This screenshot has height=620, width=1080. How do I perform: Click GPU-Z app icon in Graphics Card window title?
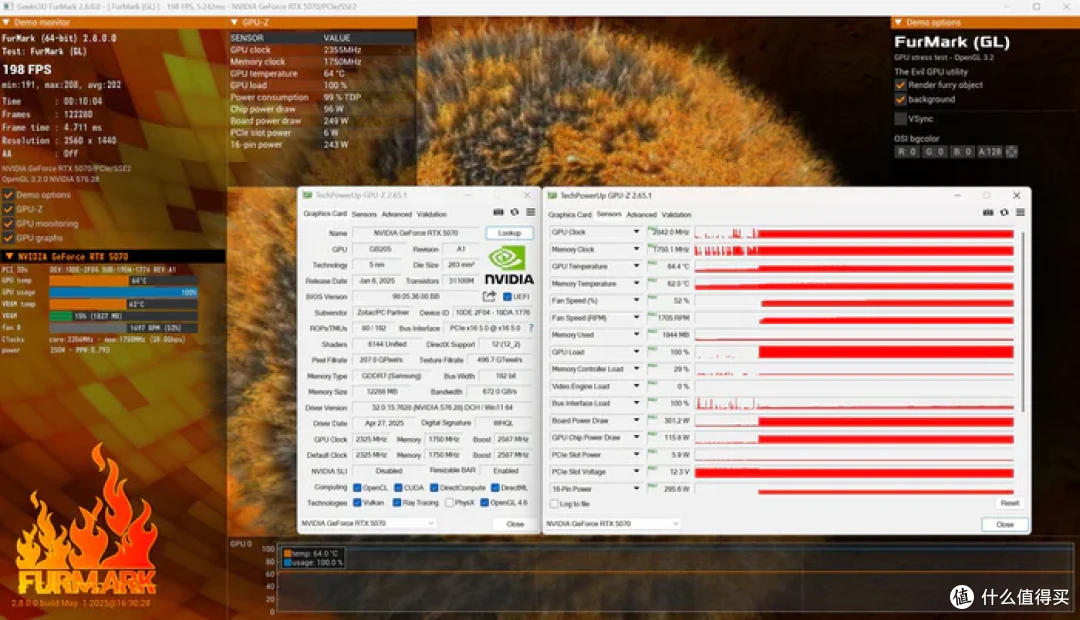(x=308, y=196)
